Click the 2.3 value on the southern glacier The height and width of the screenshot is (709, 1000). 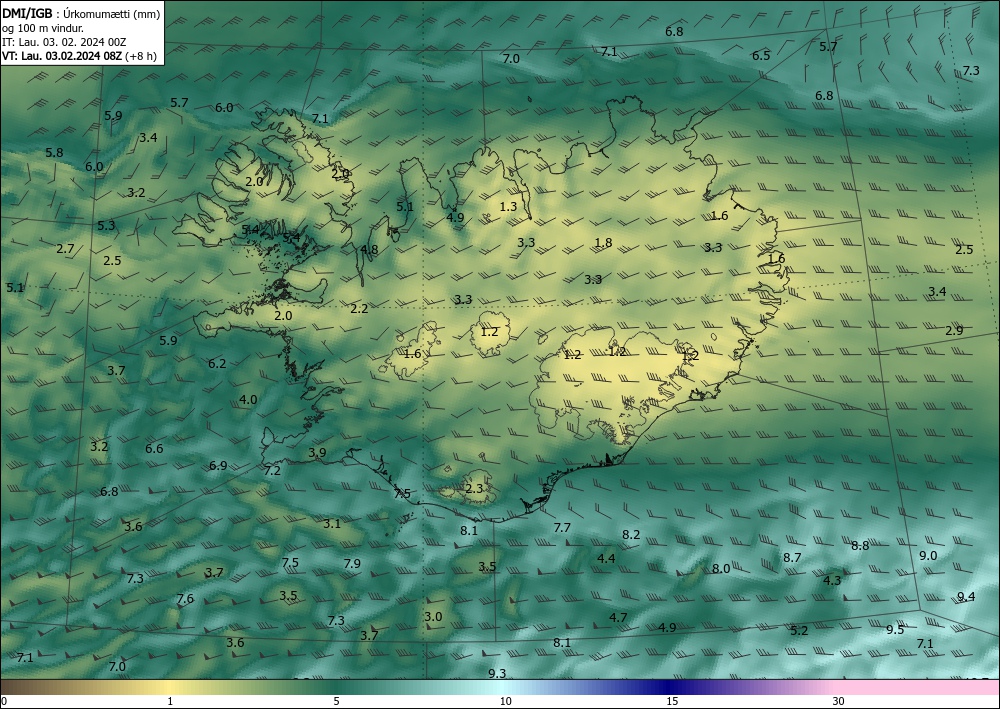(x=474, y=488)
